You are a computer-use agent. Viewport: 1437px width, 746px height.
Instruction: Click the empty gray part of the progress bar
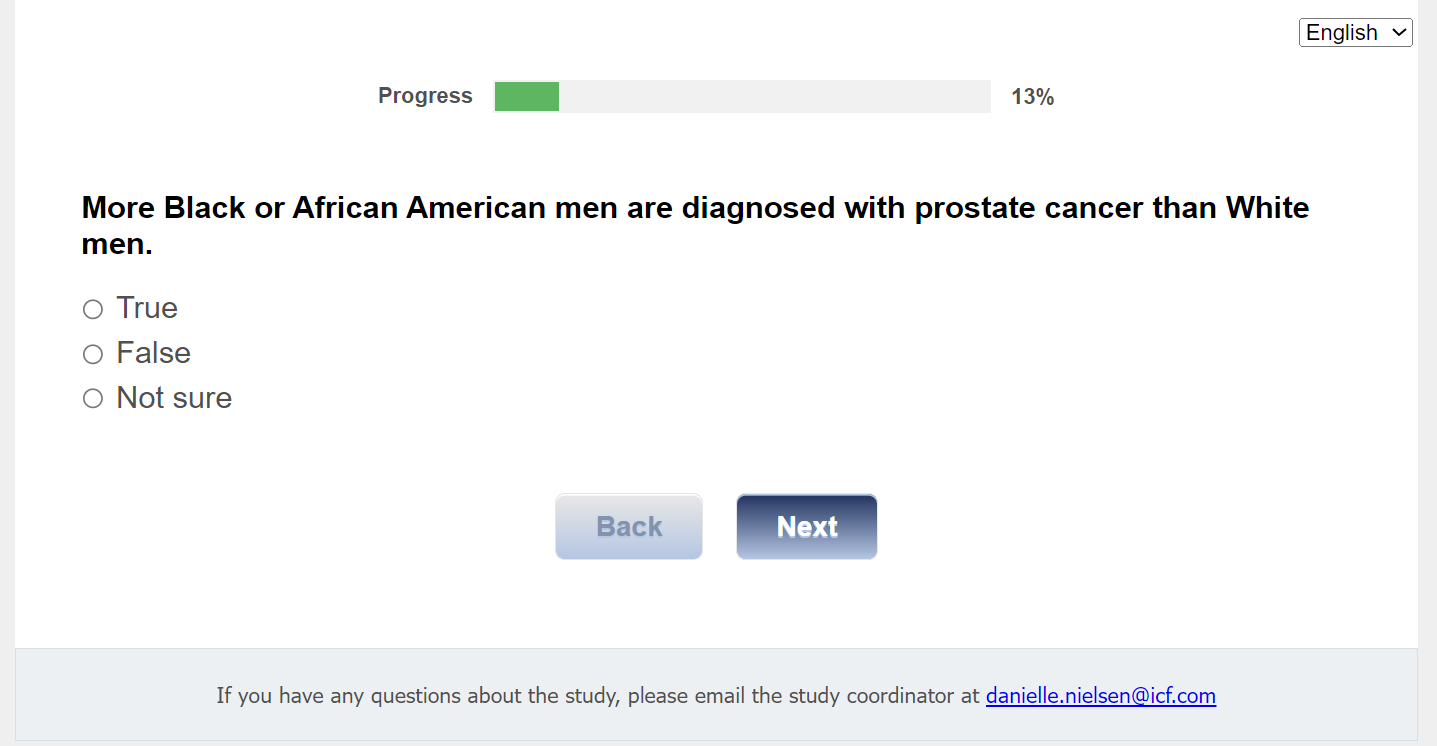(x=774, y=97)
